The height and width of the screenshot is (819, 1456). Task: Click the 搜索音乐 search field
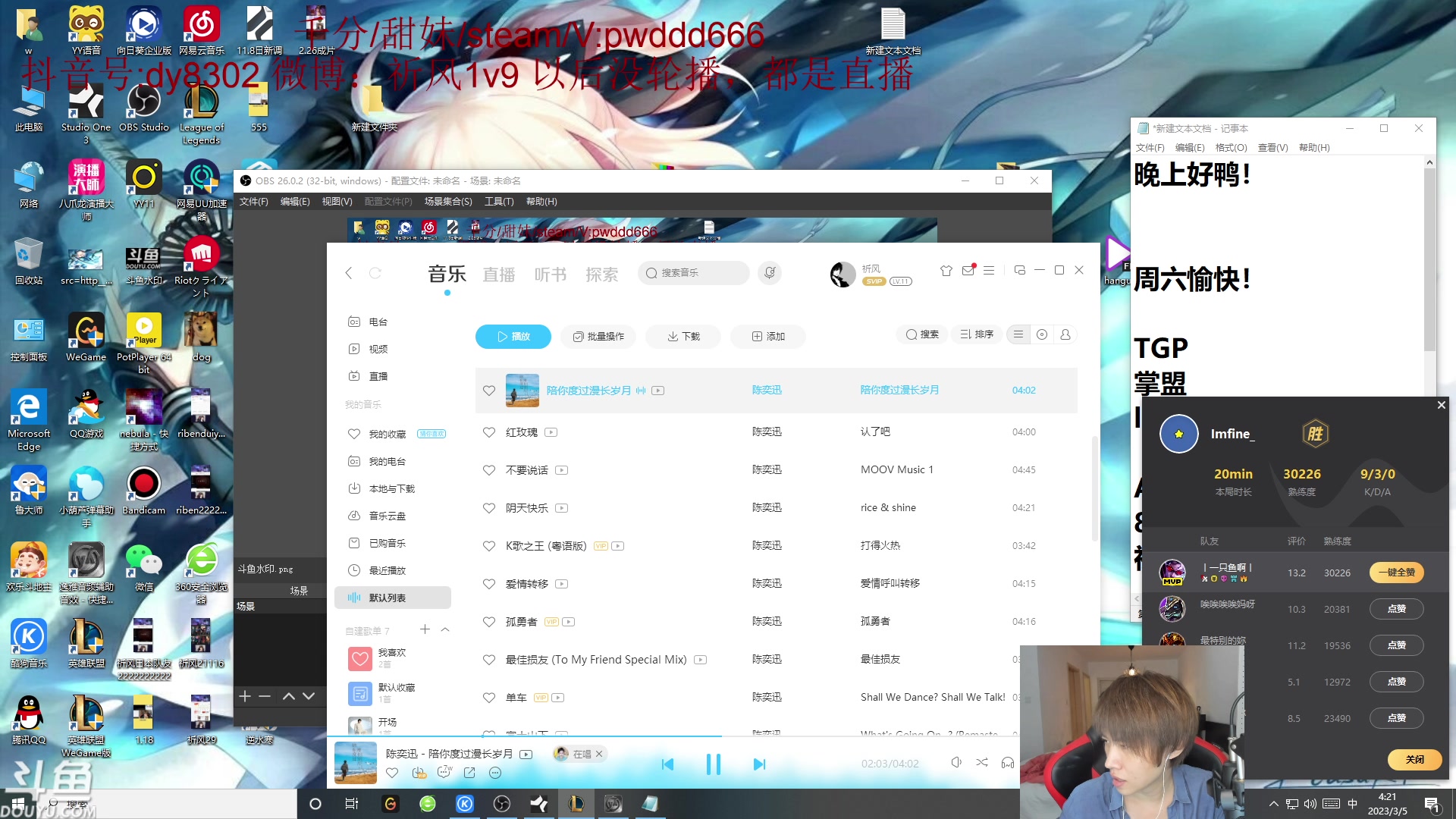pos(694,273)
